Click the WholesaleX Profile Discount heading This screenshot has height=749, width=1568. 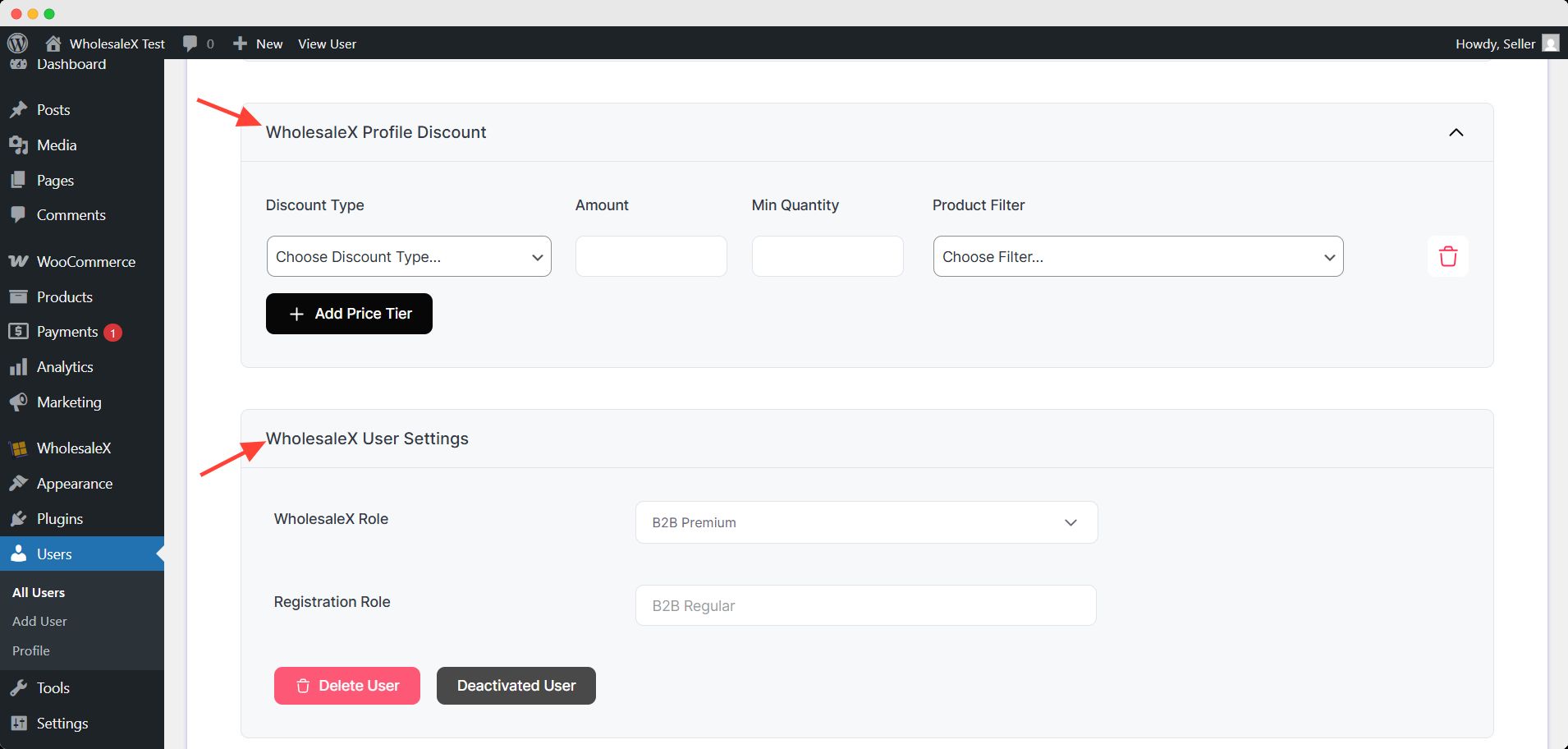pyautogui.click(x=376, y=132)
